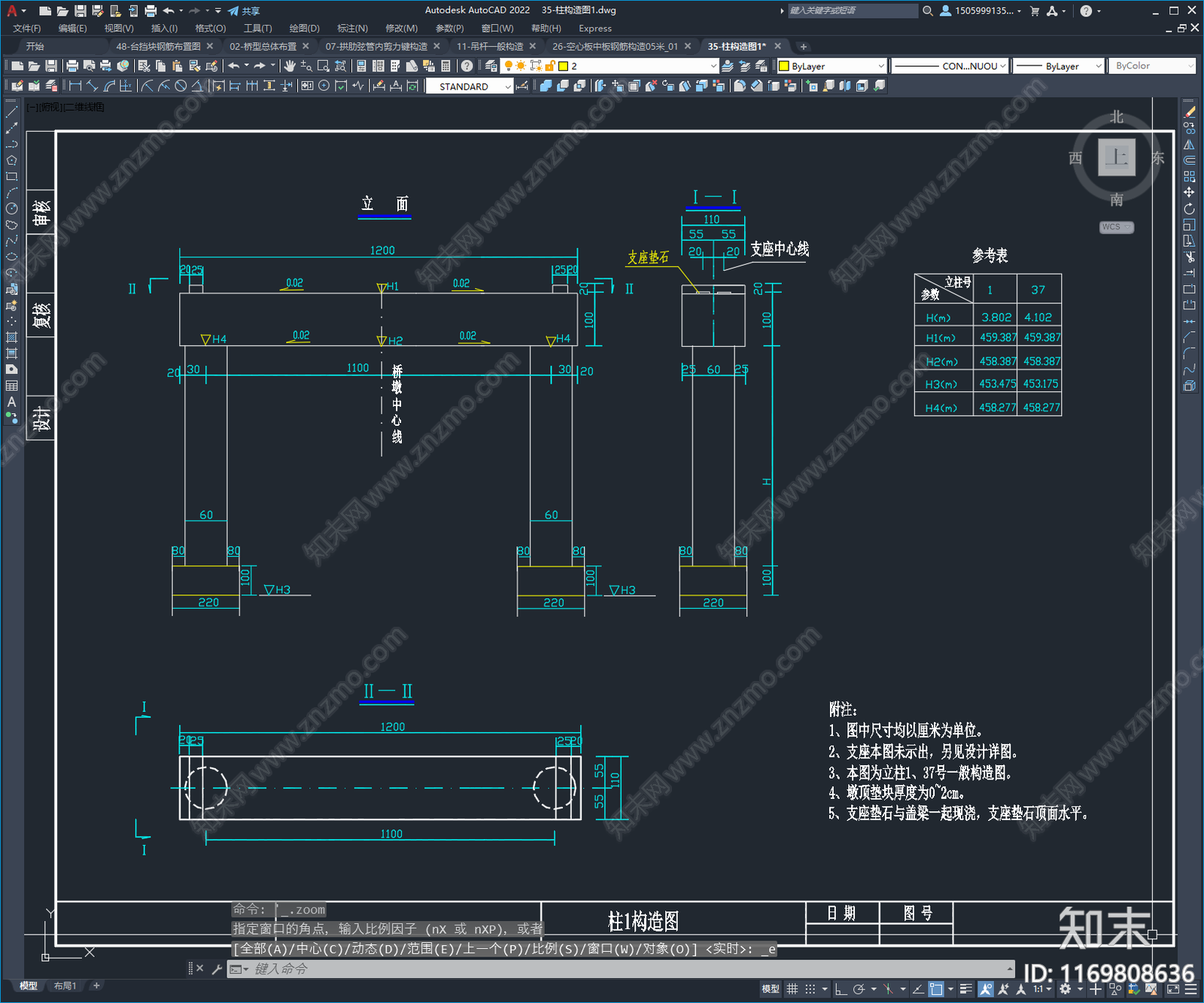Click the Diameter dimension tool icon
This screenshot has width=1204, height=1003.
pos(181,87)
